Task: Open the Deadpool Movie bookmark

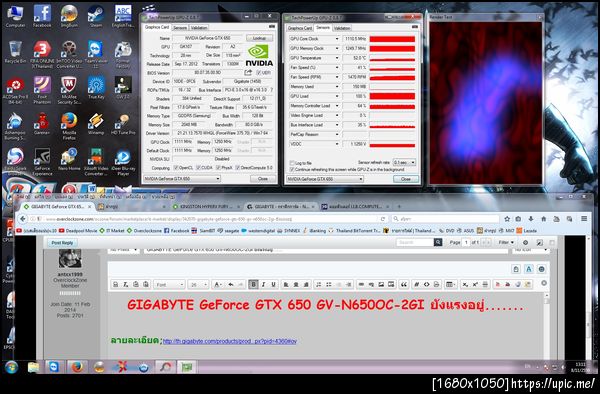Action: click(x=77, y=231)
